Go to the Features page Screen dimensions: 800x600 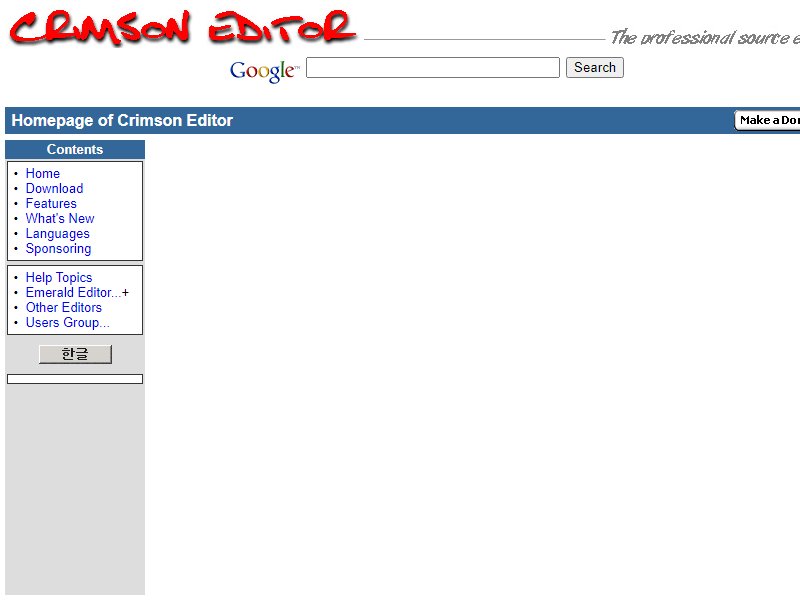pyautogui.click(x=51, y=204)
